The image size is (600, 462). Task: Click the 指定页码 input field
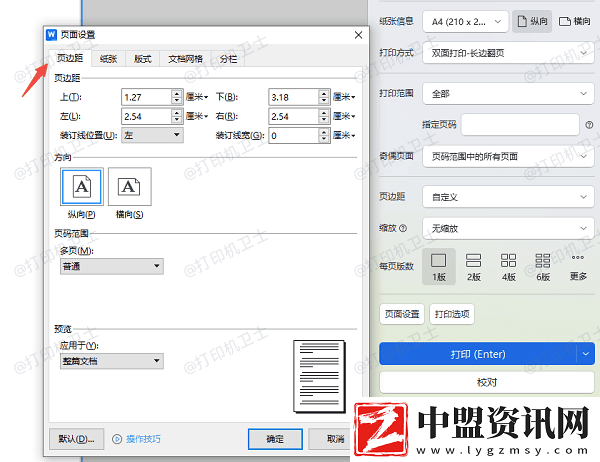click(520, 124)
